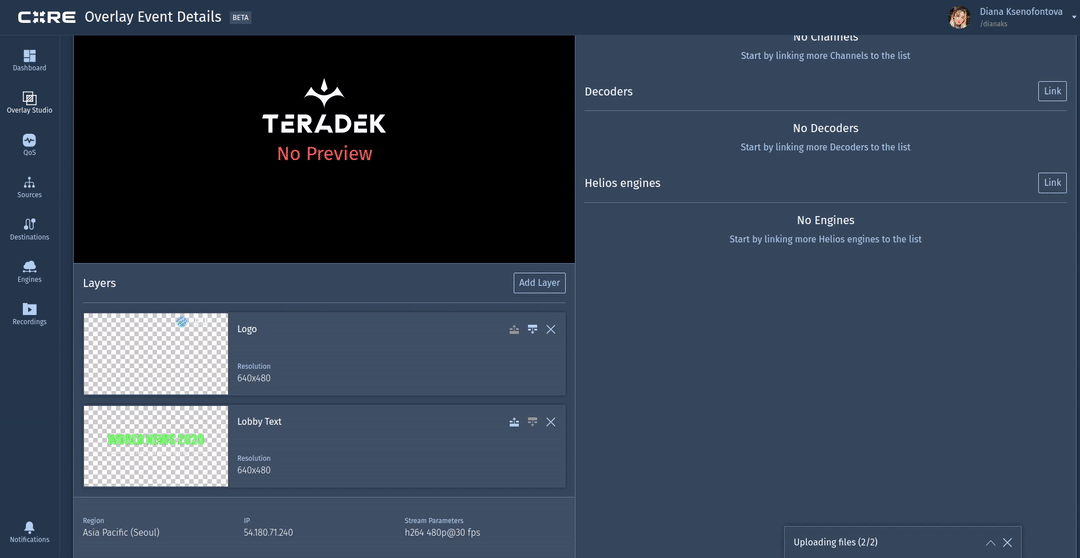Link a new decoder
The image size is (1080, 558).
1052,91
